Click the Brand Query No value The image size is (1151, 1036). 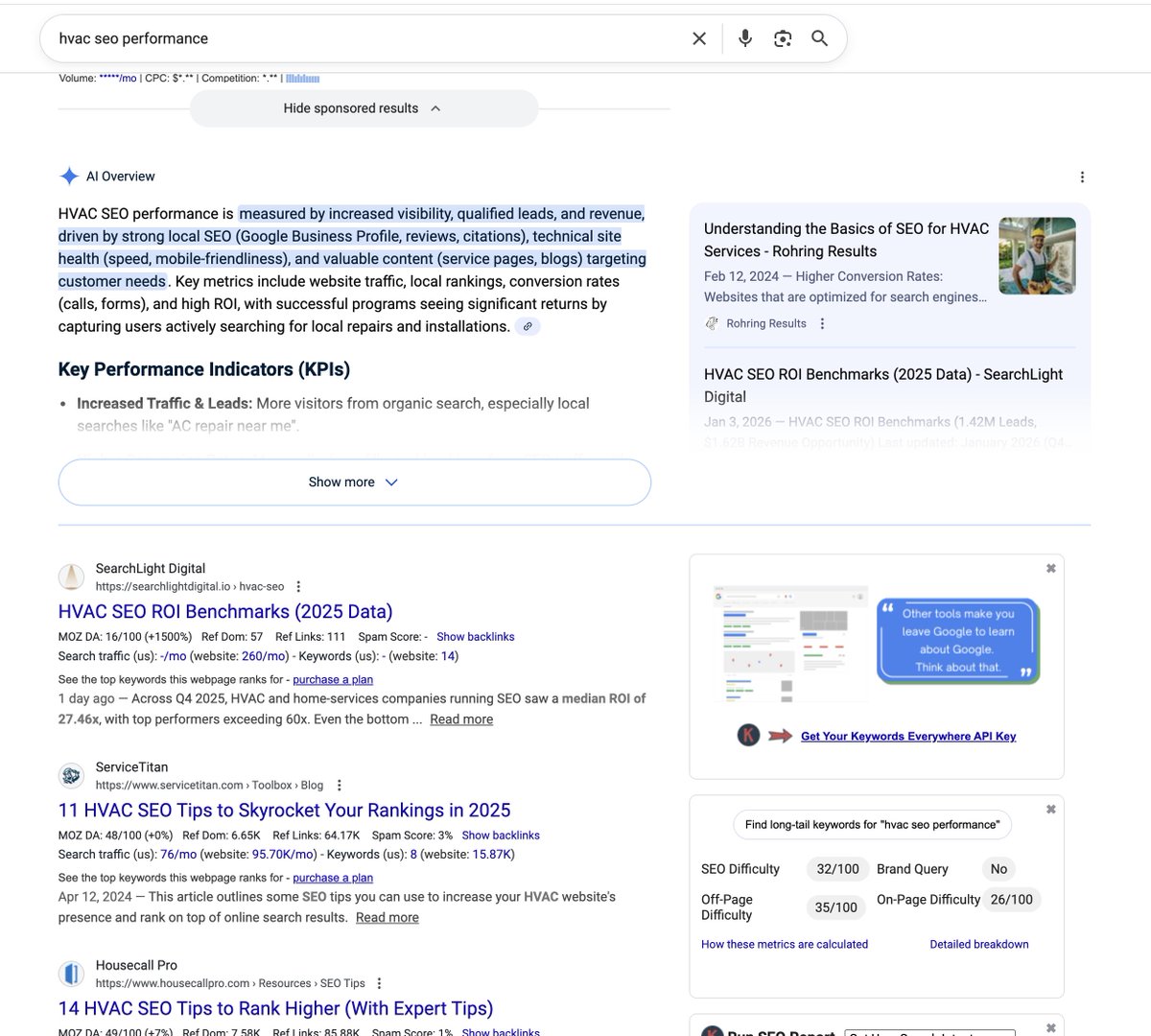click(x=998, y=869)
